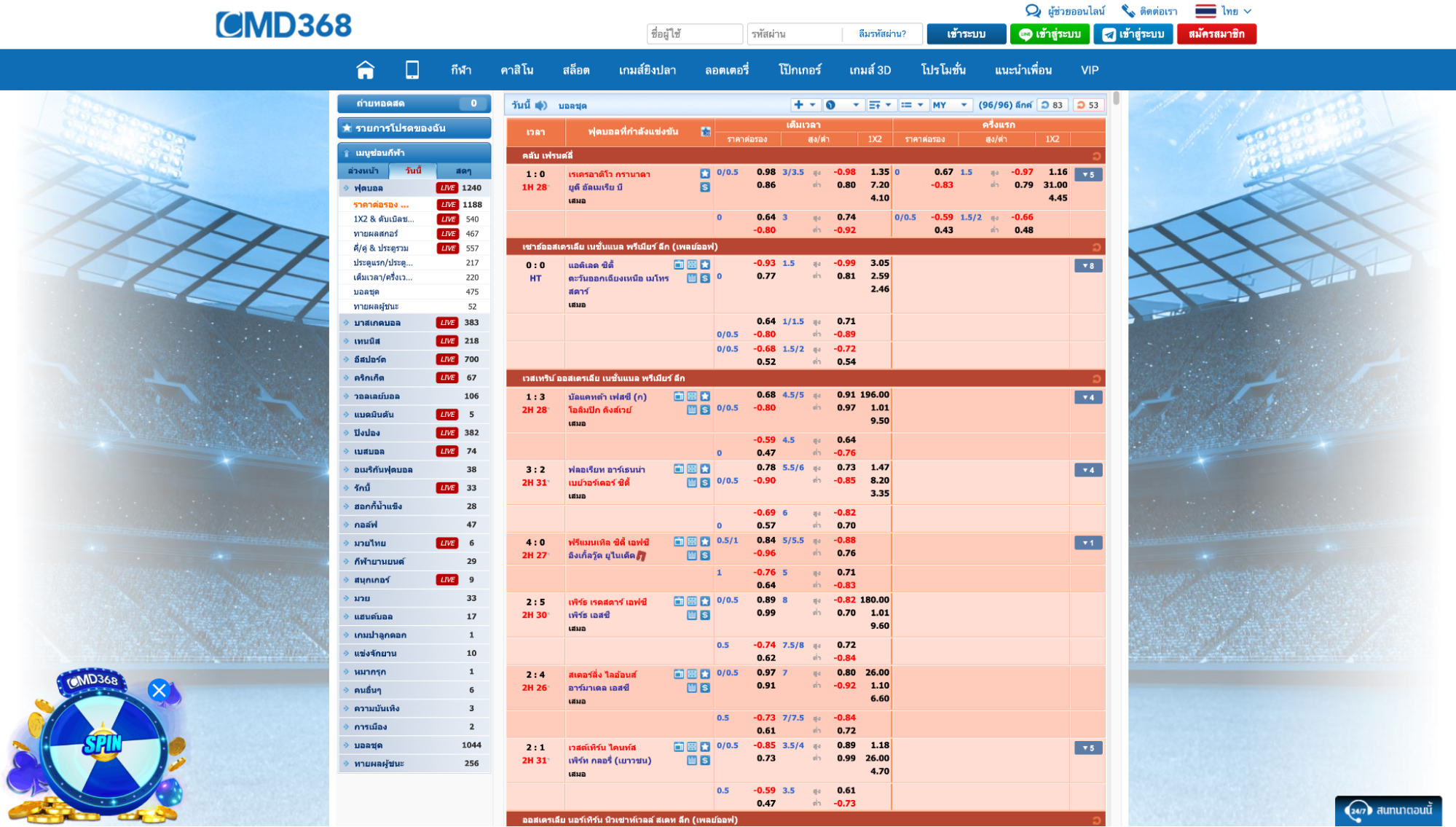Open the ไทย language dropdown

click(x=1224, y=11)
